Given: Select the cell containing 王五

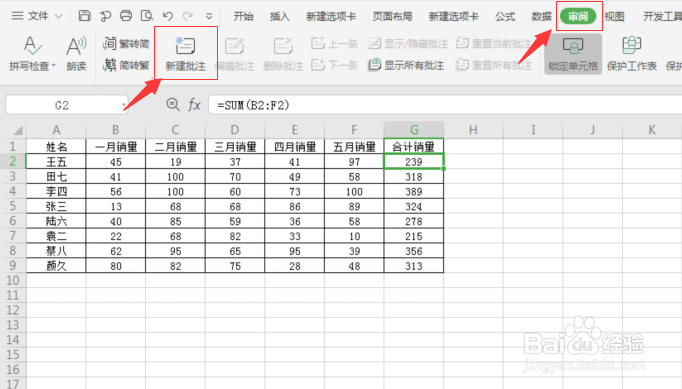Looking at the screenshot, I should point(56,162).
